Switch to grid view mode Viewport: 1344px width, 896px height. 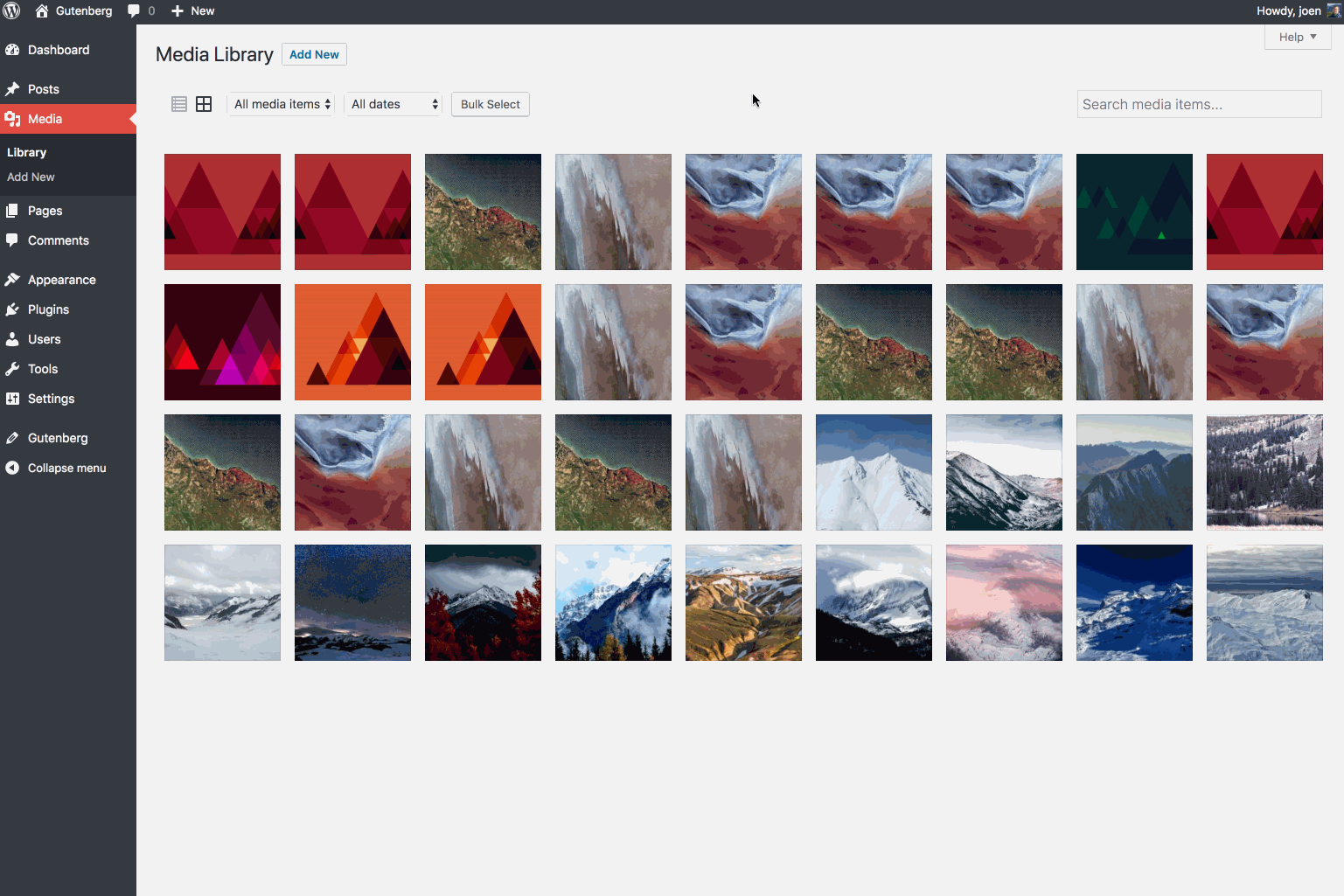(204, 103)
